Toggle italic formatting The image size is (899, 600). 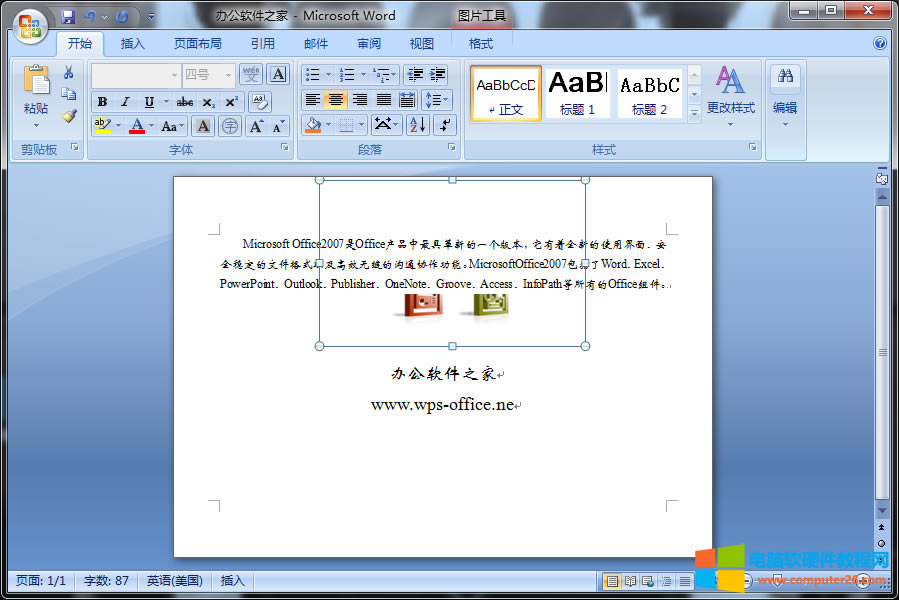click(x=125, y=101)
